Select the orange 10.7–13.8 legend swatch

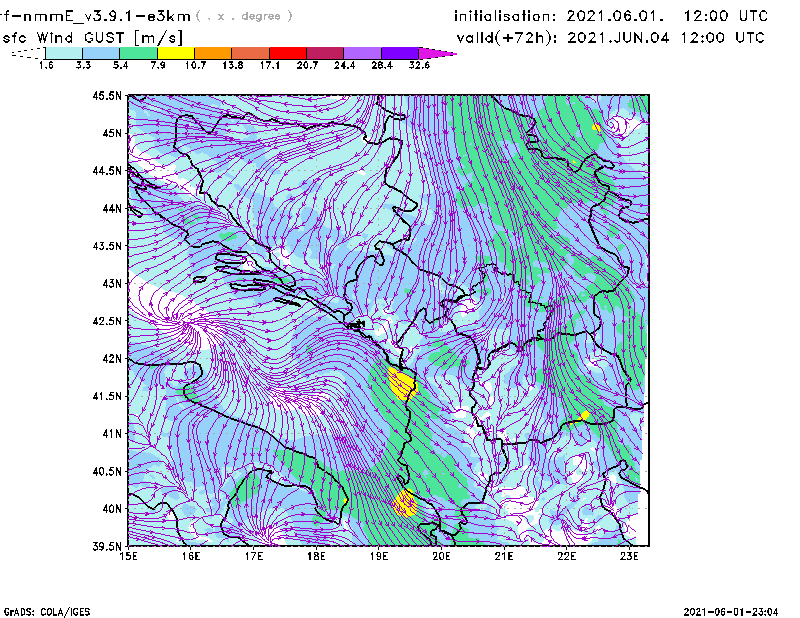pyautogui.click(x=213, y=53)
